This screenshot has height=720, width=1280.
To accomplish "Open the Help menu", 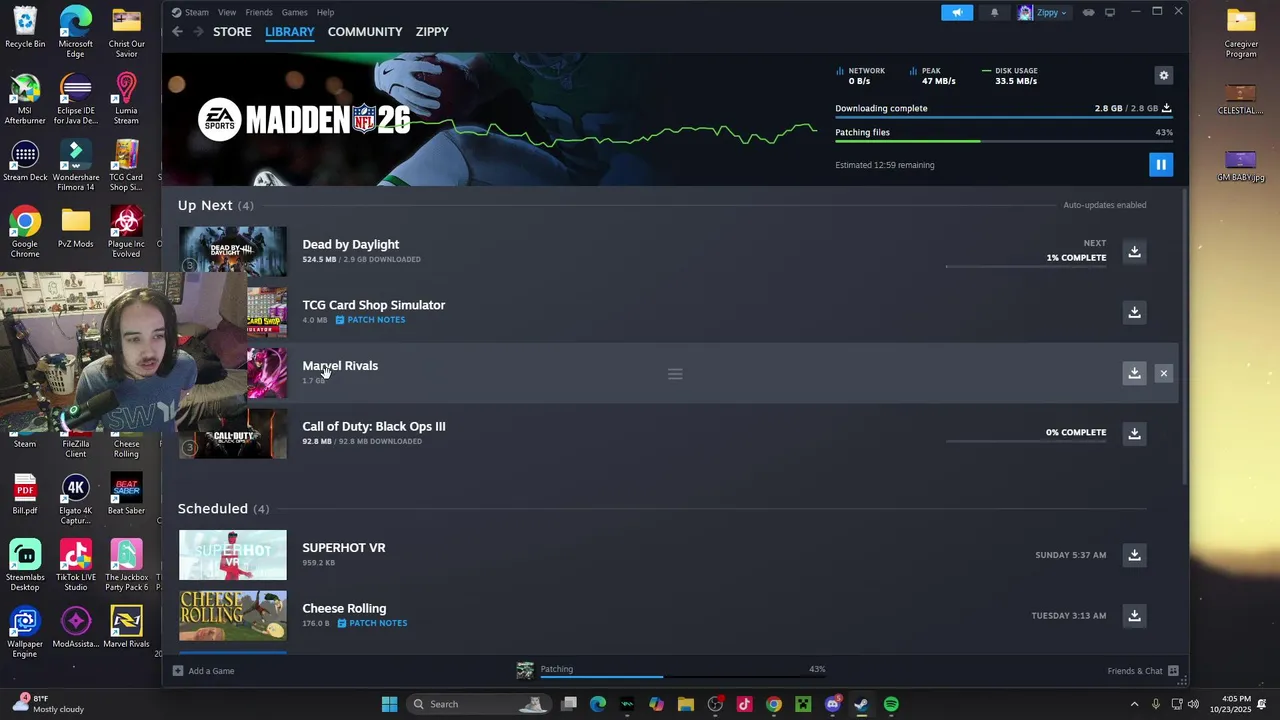I will coord(325,12).
